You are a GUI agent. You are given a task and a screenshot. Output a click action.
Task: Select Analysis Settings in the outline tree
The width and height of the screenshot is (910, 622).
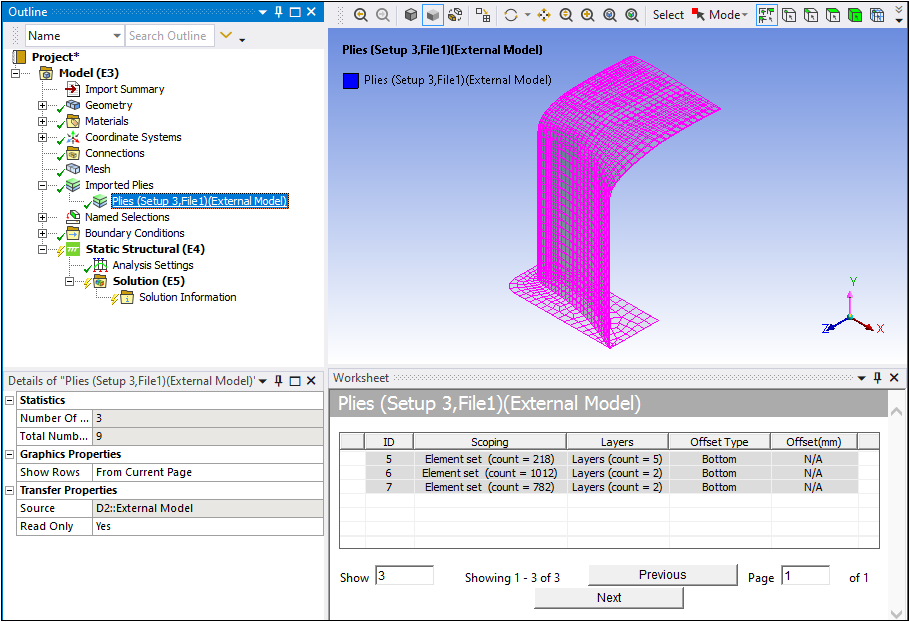click(x=152, y=265)
